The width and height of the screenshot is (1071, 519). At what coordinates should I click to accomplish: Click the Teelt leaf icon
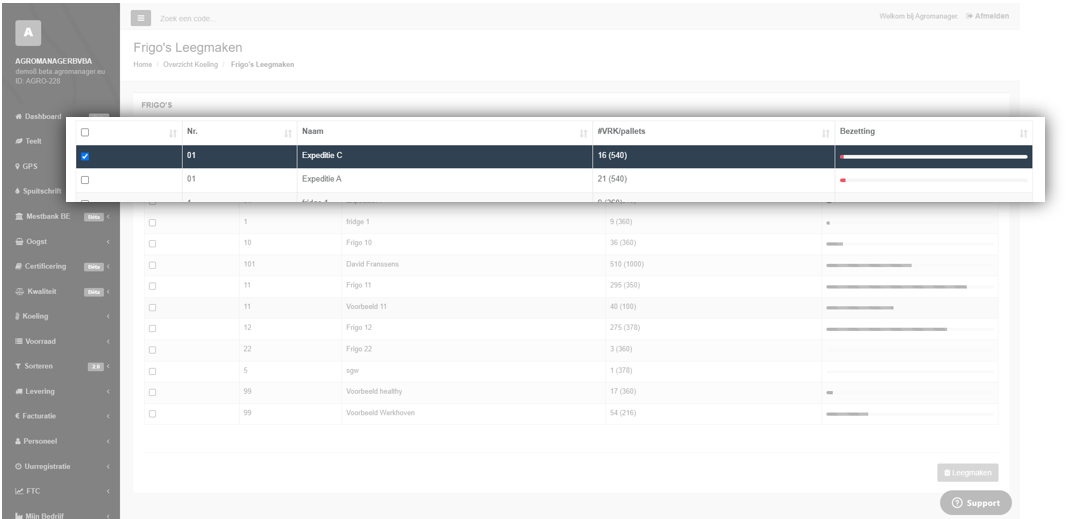pos(18,141)
